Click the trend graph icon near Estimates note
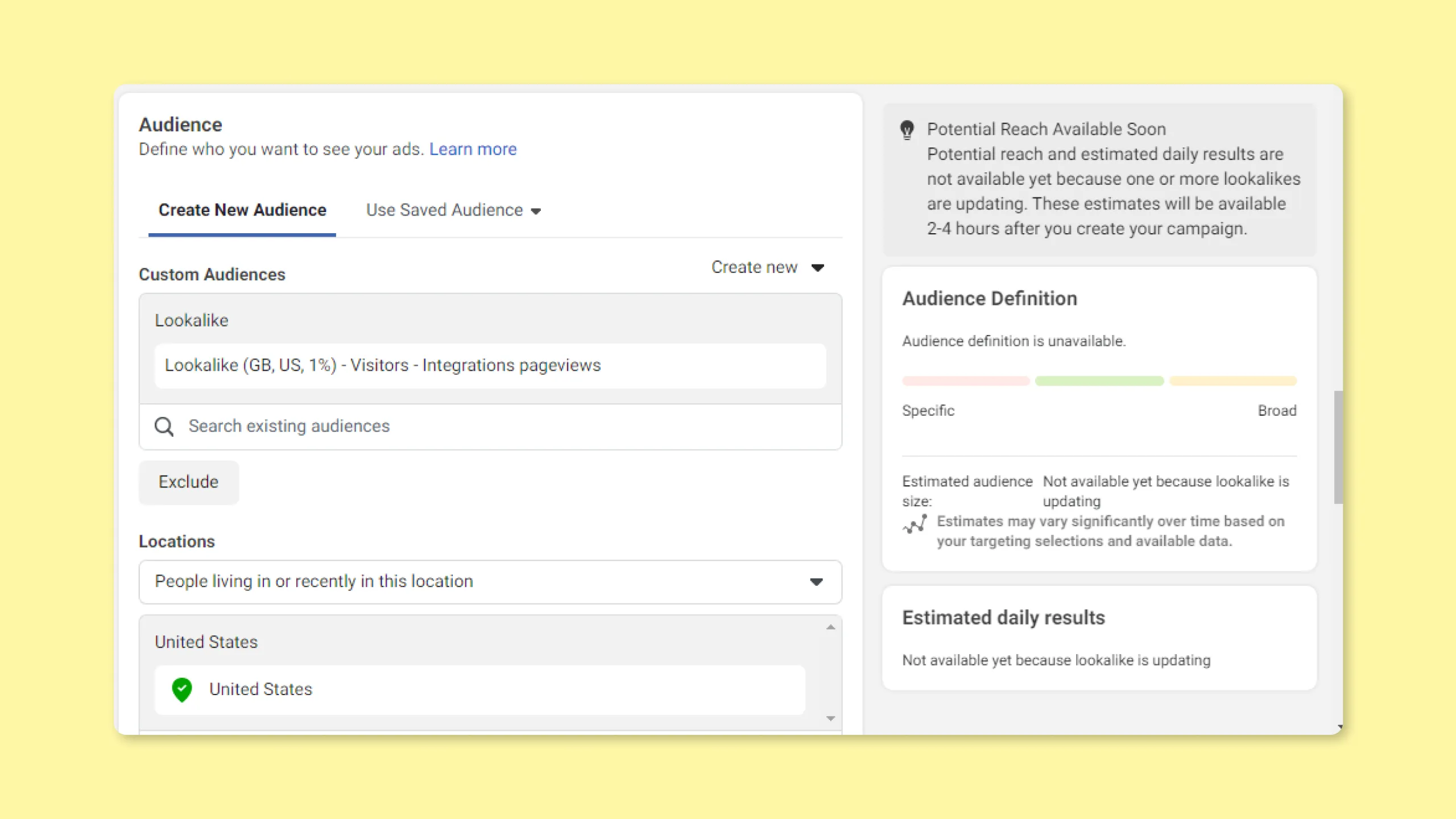Viewport: 1456px width, 819px height. [915, 524]
